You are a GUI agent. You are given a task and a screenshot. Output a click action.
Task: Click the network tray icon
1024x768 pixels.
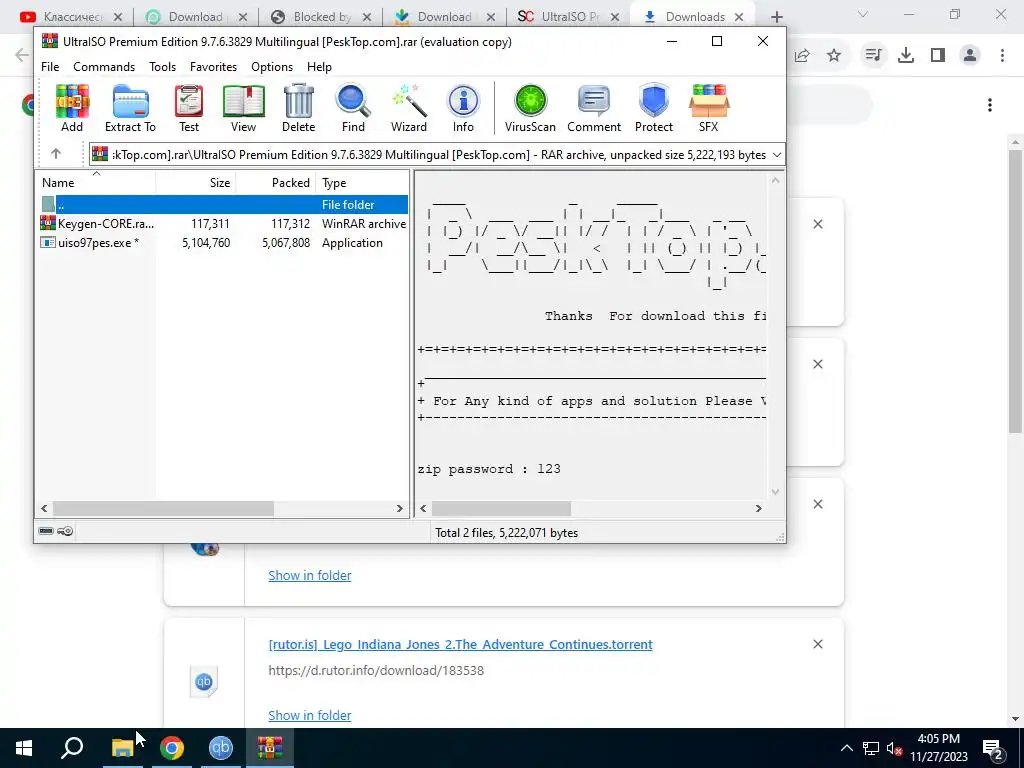[871, 748]
